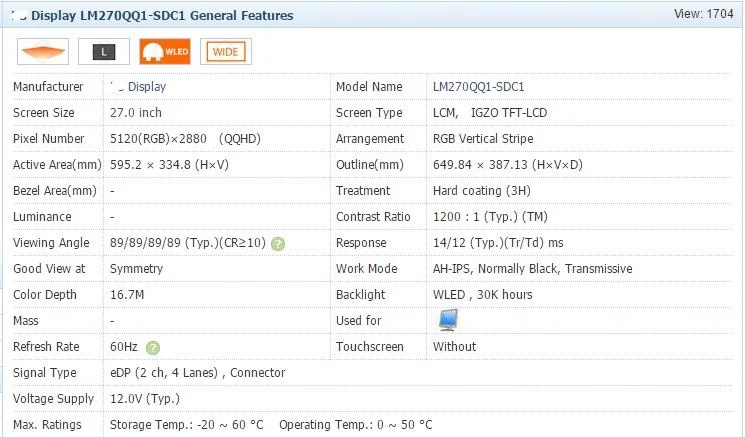The image size is (745, 437).
Task: Select the IGZO TFT-LCD screen type value
Action: click(x=509, y=113)
